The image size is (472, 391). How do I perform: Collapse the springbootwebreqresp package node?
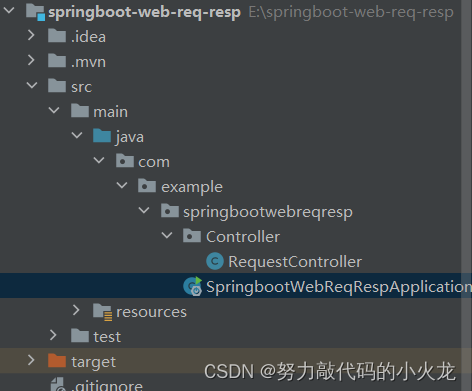click(x=144, y=210)
